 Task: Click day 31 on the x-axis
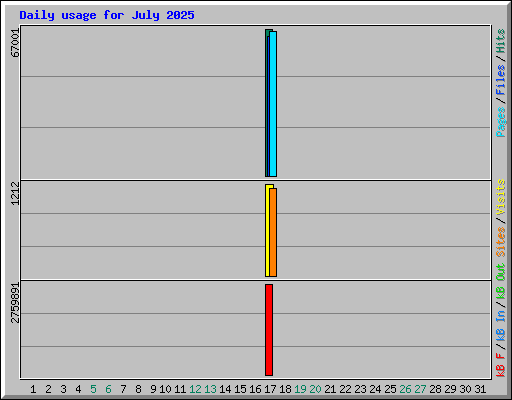click(x=480, y=389)
